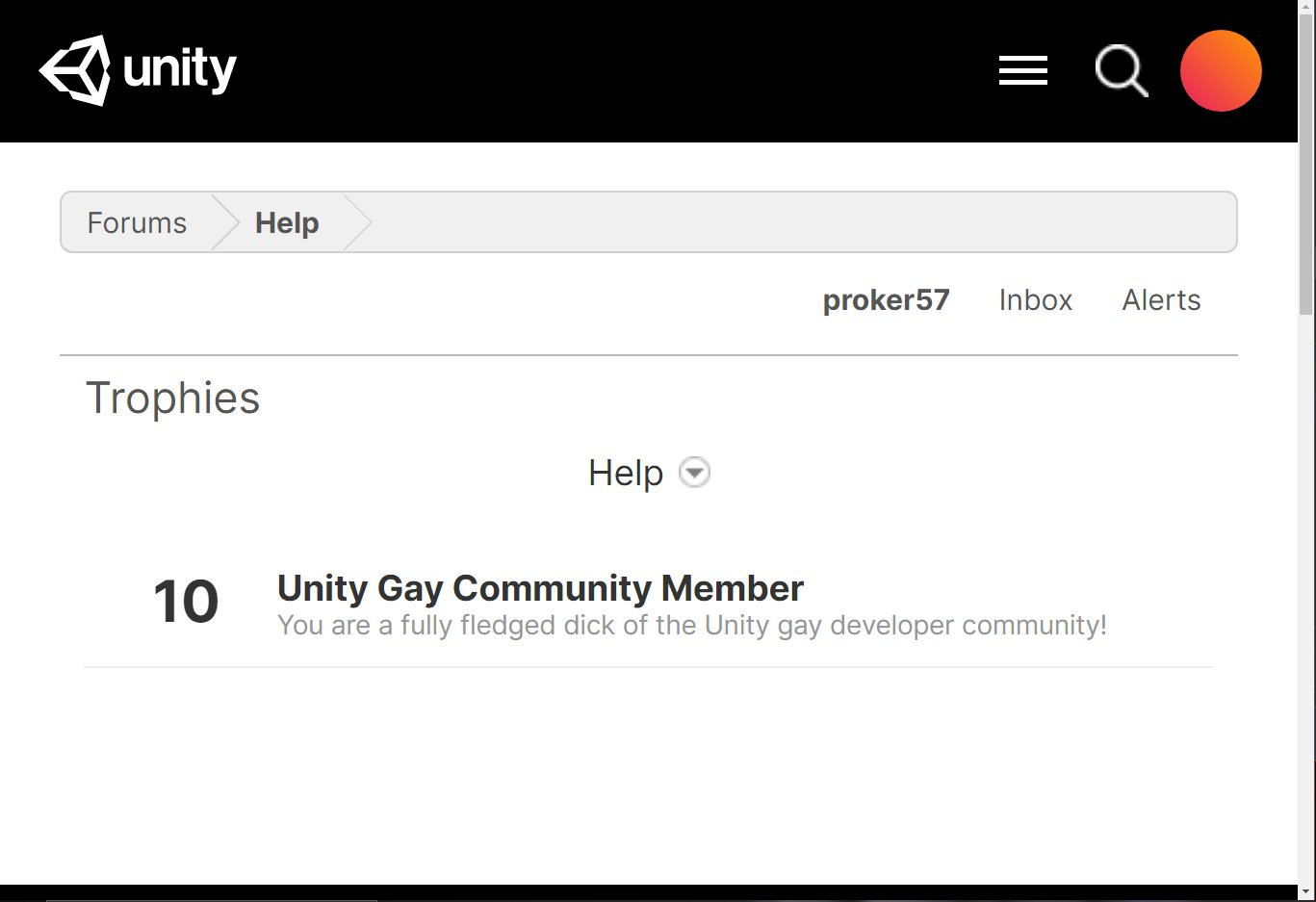Click the orange user avatar

(x=1221, y=70)
